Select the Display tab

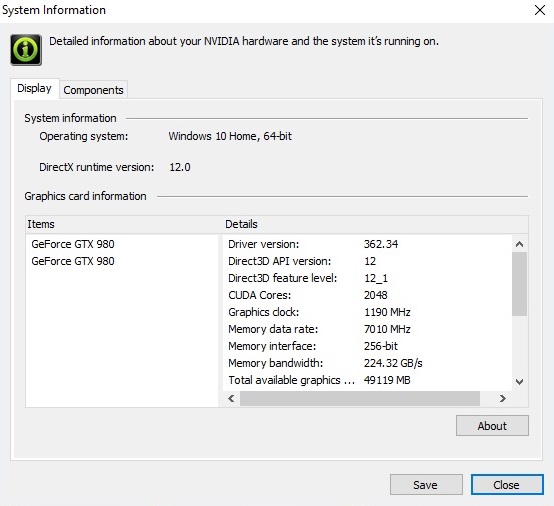coord(34,88)
